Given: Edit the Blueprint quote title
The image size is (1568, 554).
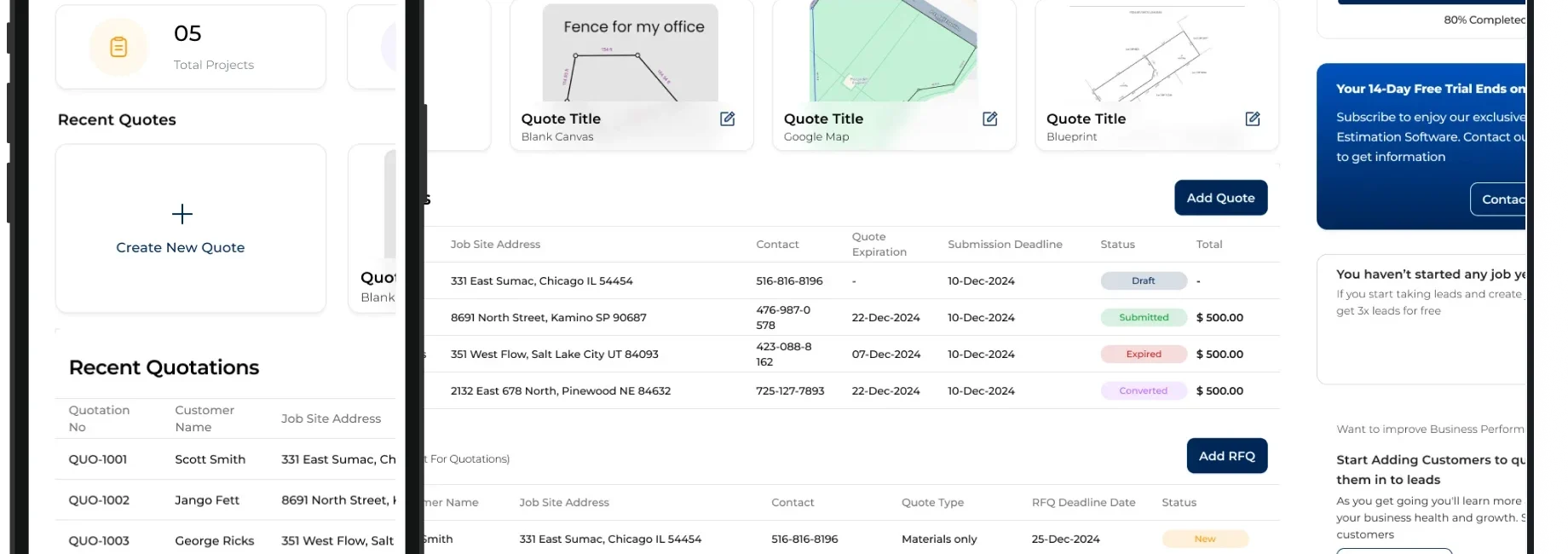Looking at the screenshot, I should 1252,119.
